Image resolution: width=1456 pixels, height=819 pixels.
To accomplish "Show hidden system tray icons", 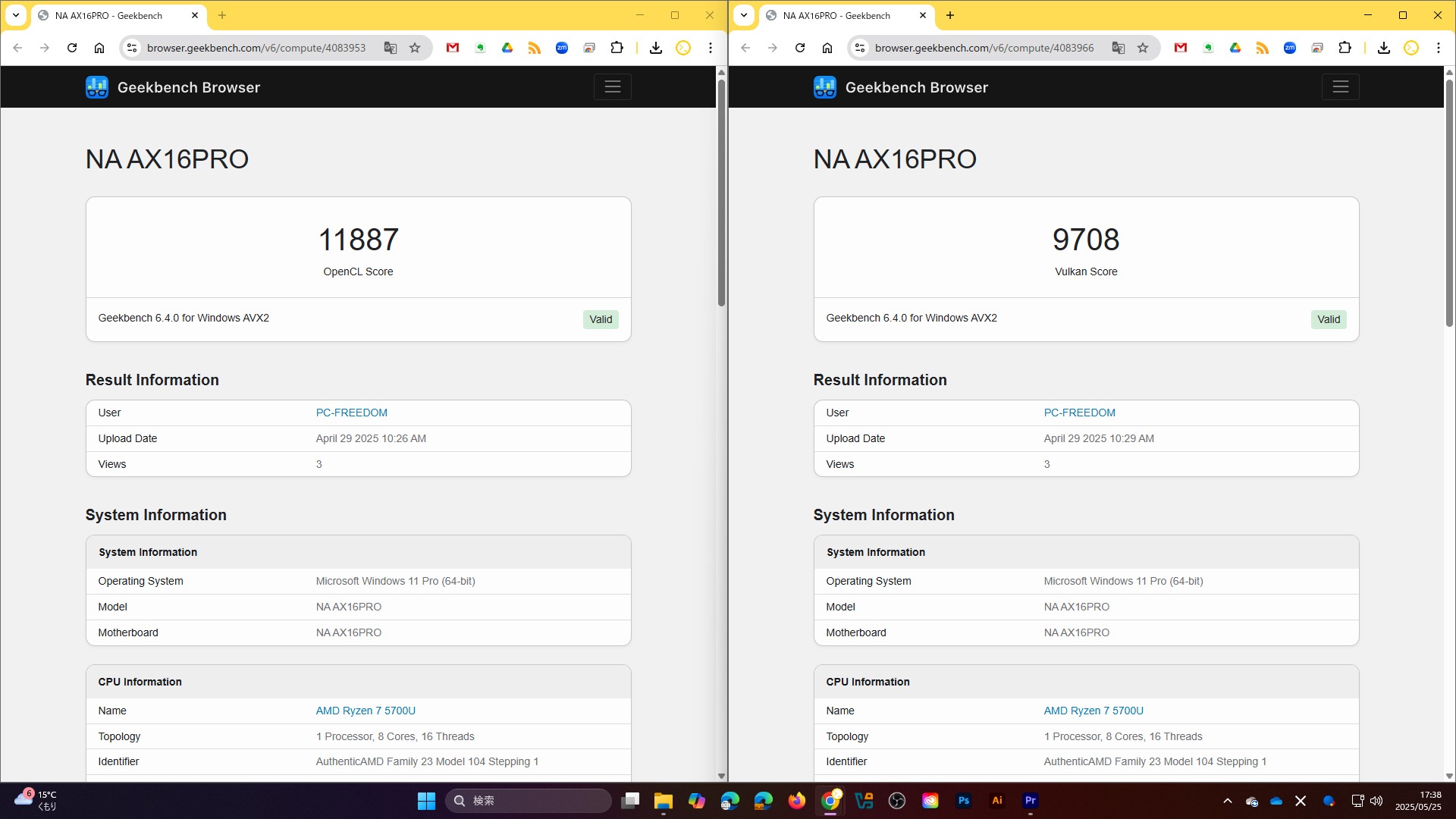I will click(1228, 801).
